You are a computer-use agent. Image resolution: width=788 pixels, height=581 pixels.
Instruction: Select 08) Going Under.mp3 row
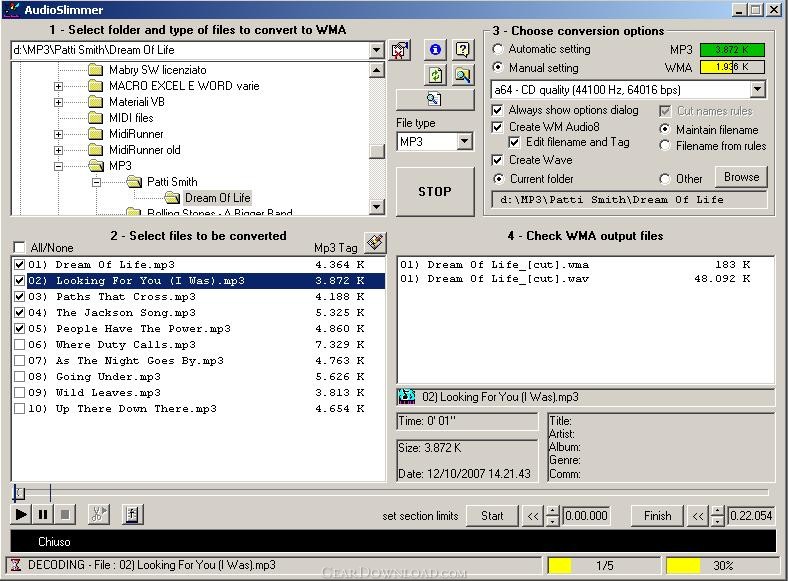[199, 377]
